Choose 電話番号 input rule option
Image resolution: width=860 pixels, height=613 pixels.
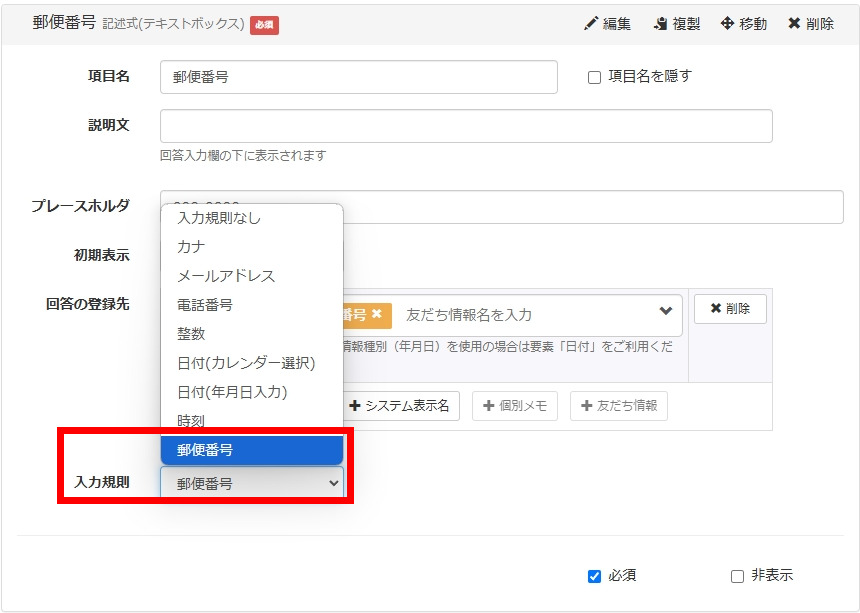205,305
